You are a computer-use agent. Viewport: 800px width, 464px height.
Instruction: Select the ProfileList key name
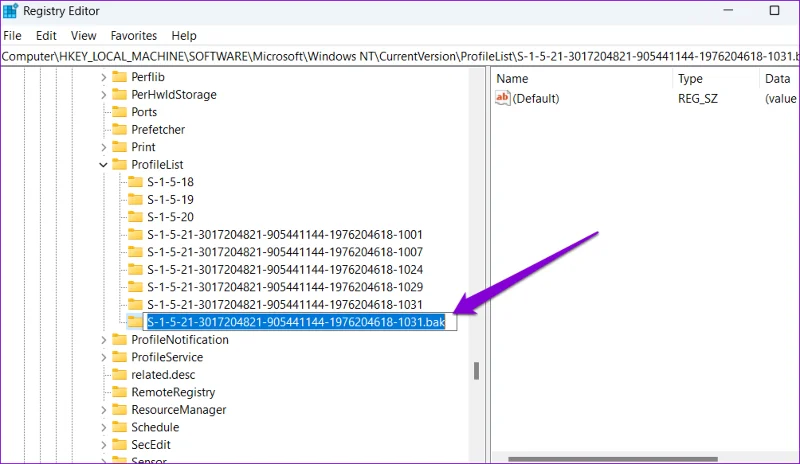(157, 164)
